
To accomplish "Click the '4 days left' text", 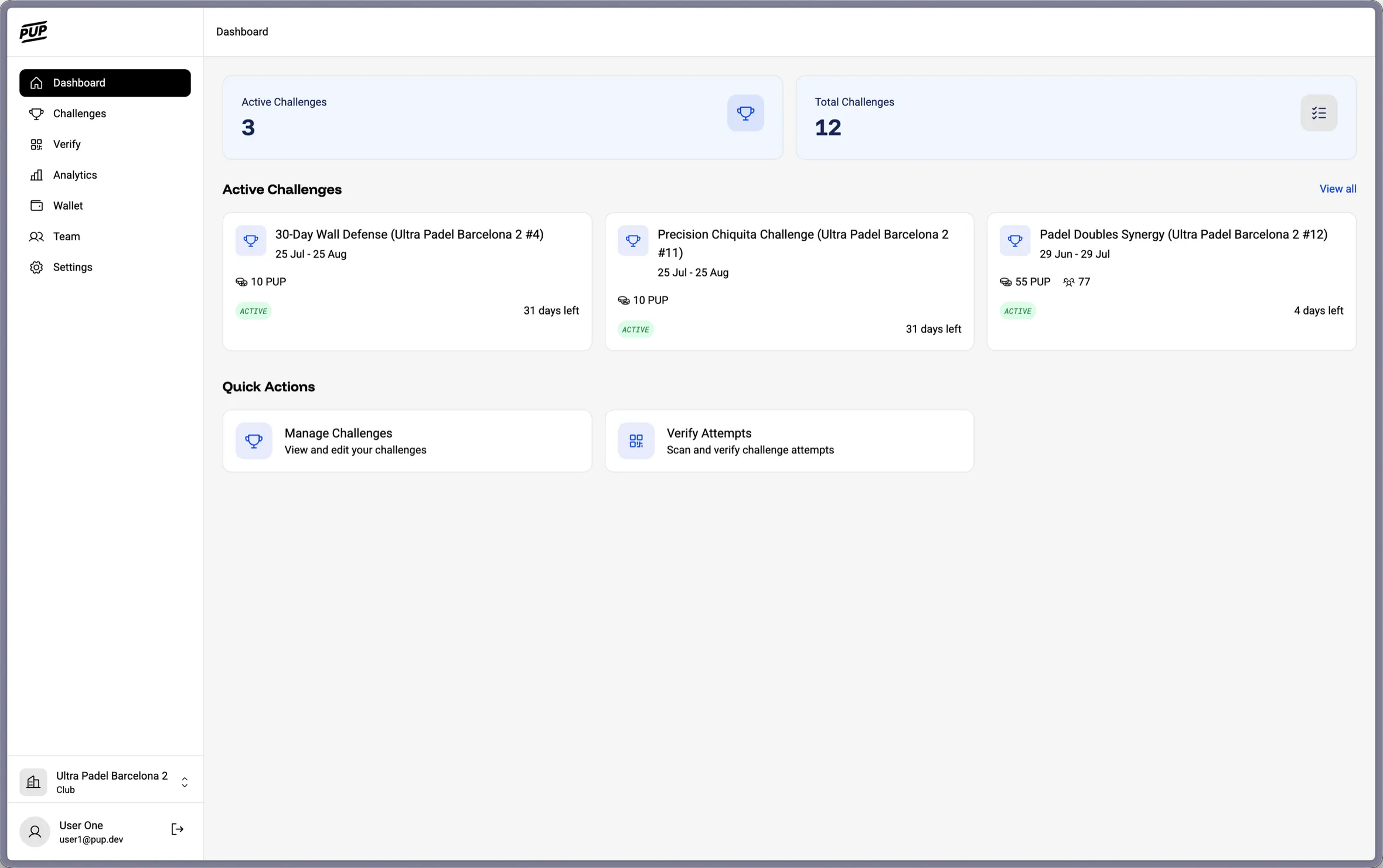I will (1318, 311).
